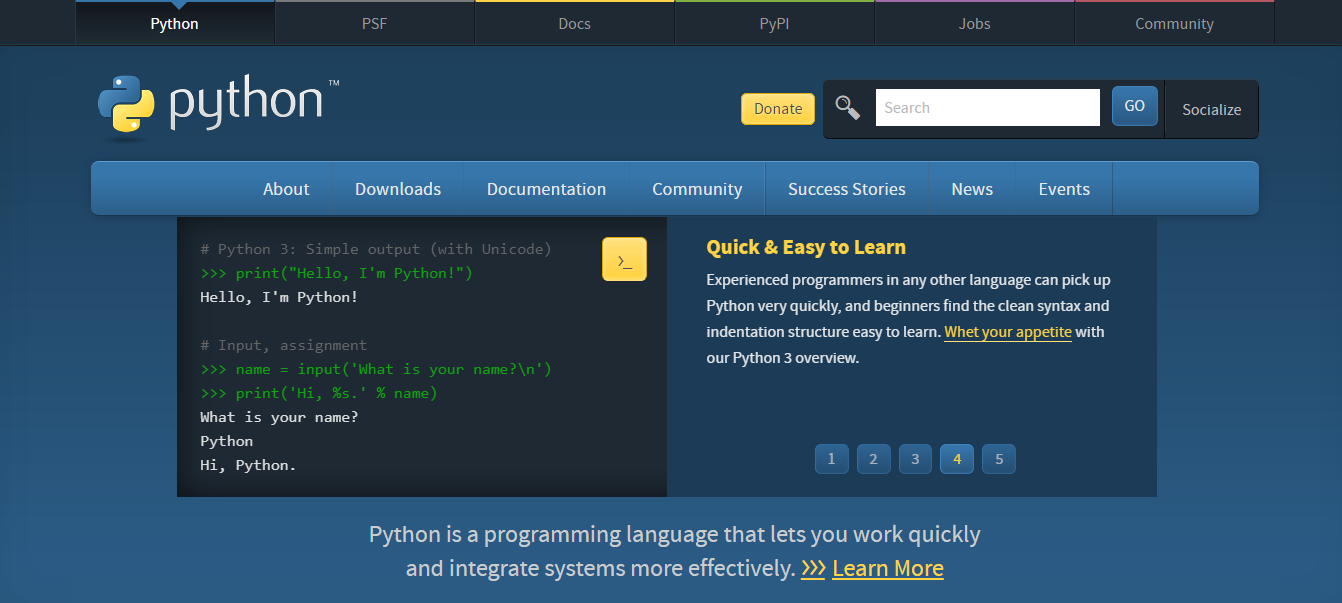Open the Docs section
This screenshot has width=1342, height=603.
(574, 23)
